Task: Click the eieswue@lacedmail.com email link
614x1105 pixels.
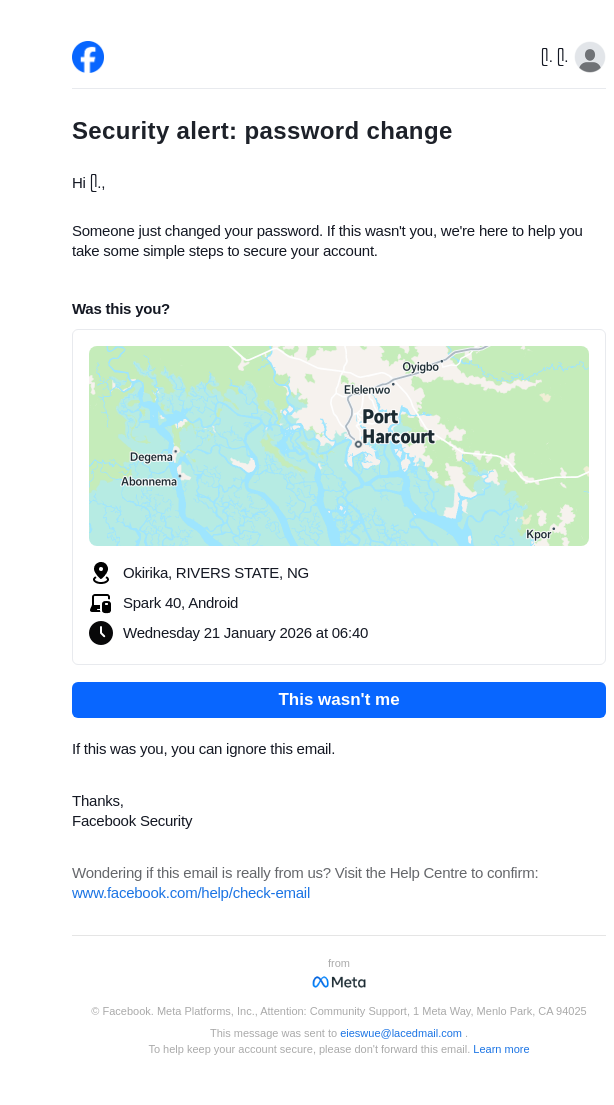Action: pos(401,1033)
